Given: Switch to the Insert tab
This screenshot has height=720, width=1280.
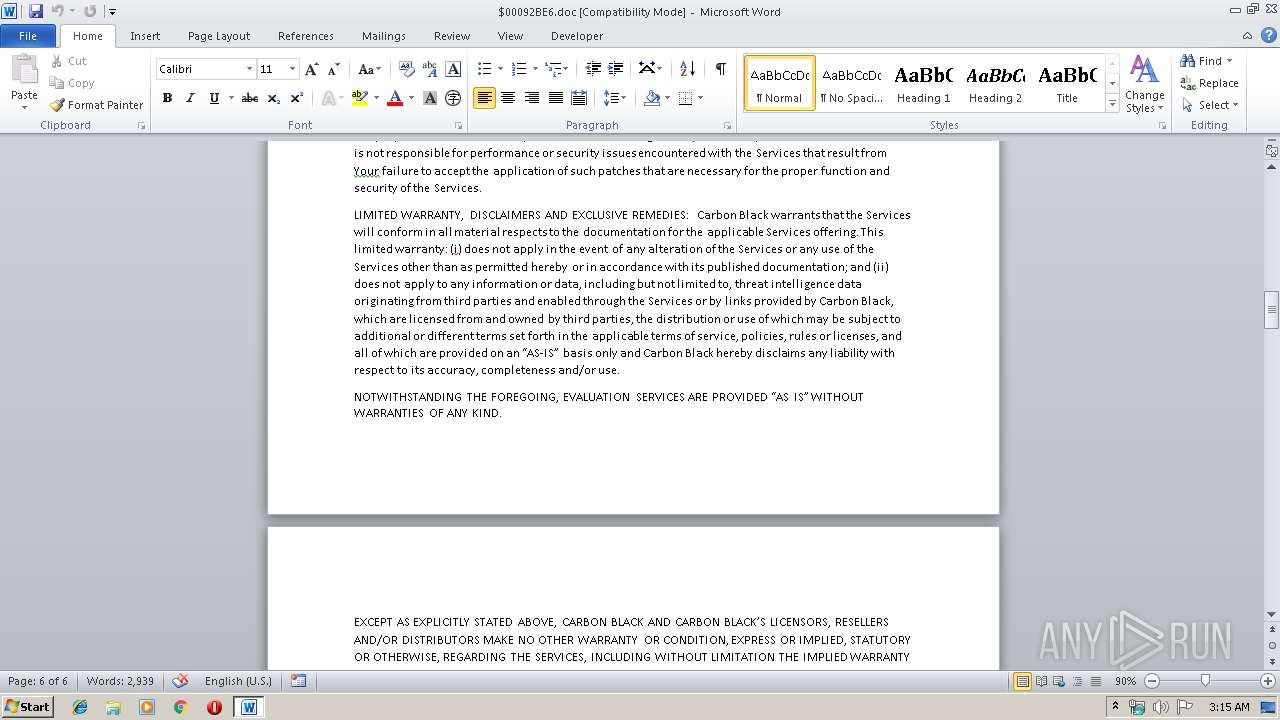Looking at the screenshot, I should 145,36.
